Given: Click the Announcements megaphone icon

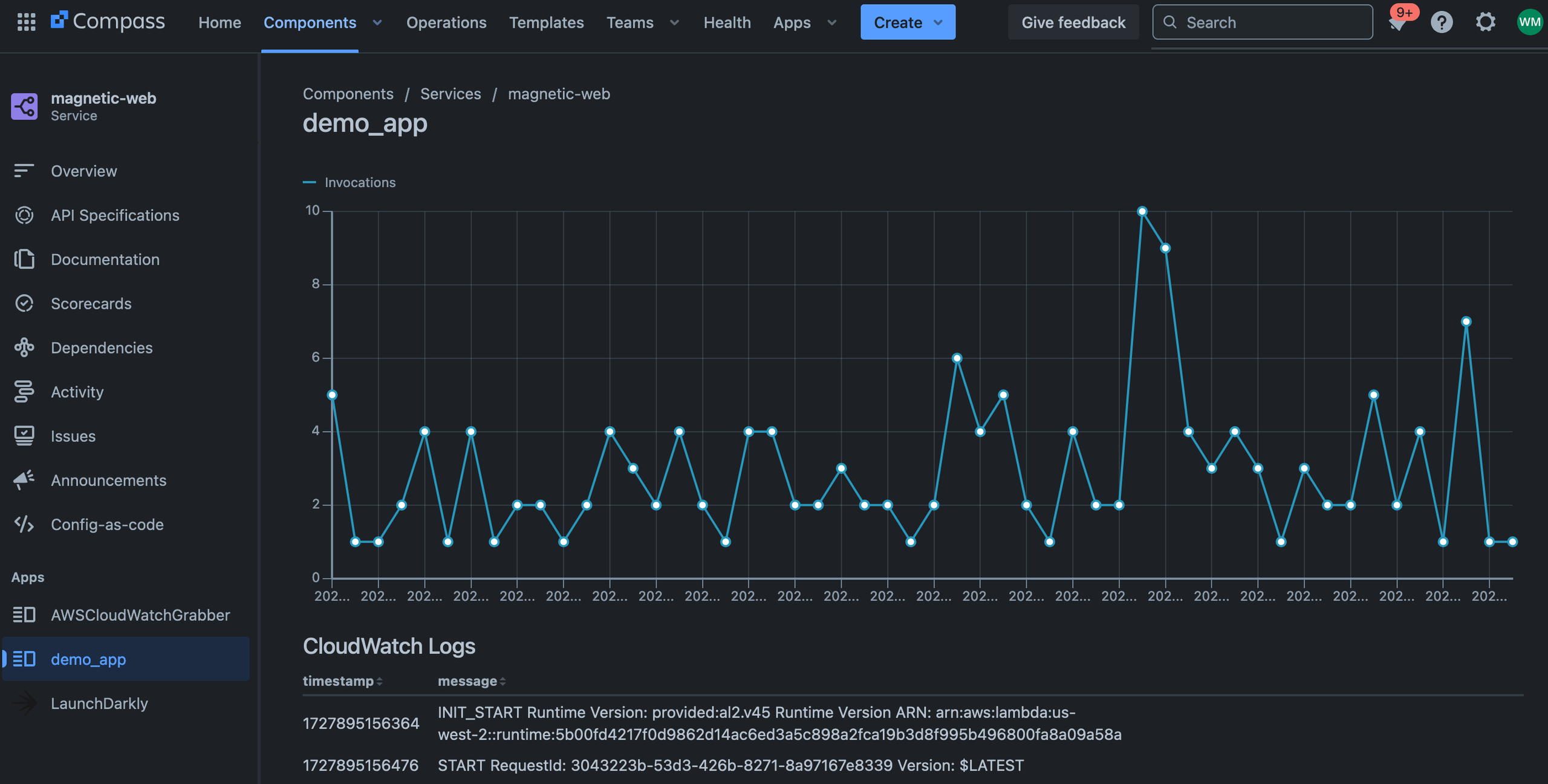Looking at the screenshot, I should coord(24,480).
